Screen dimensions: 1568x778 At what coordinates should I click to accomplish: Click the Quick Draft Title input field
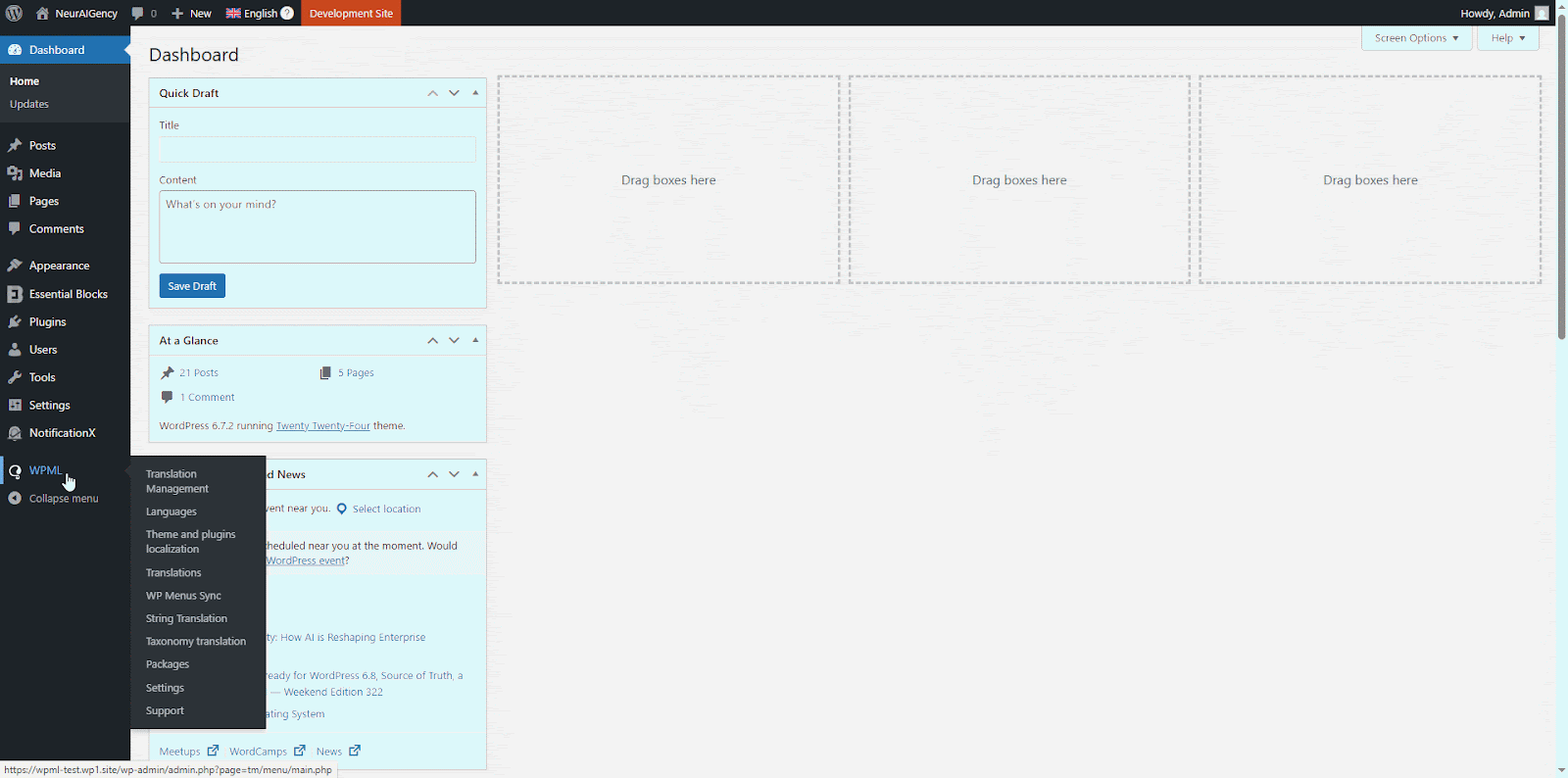[x=318, y=149]
